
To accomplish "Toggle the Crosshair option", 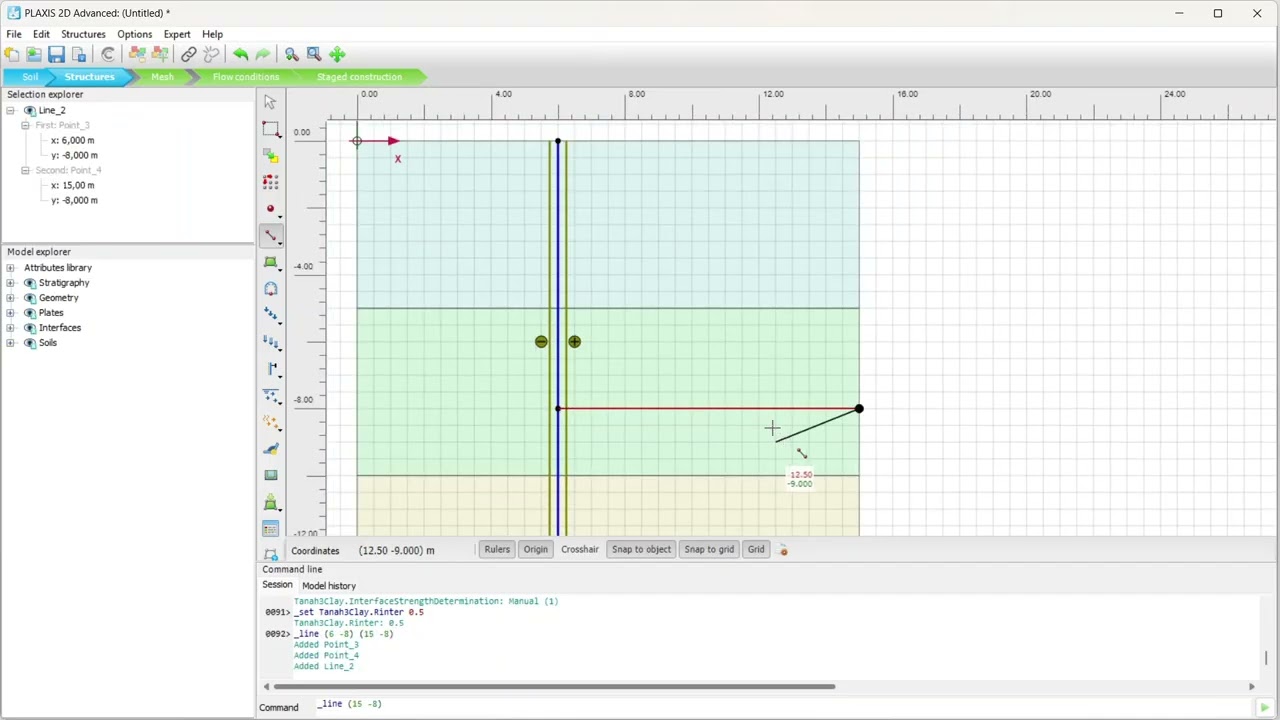I will point(580,549).
